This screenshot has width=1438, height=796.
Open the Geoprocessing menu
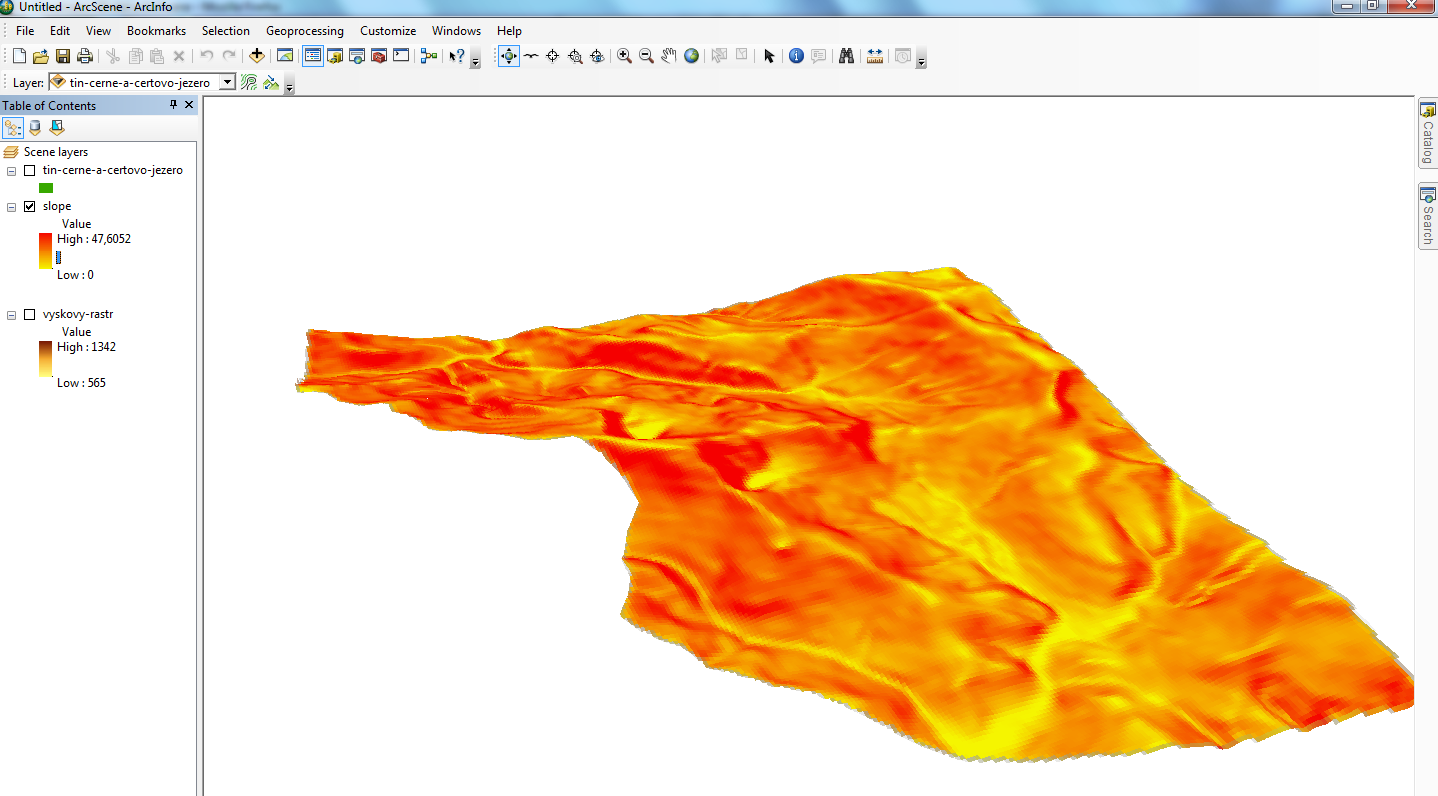pyautogui.click(x=305, y=31)
